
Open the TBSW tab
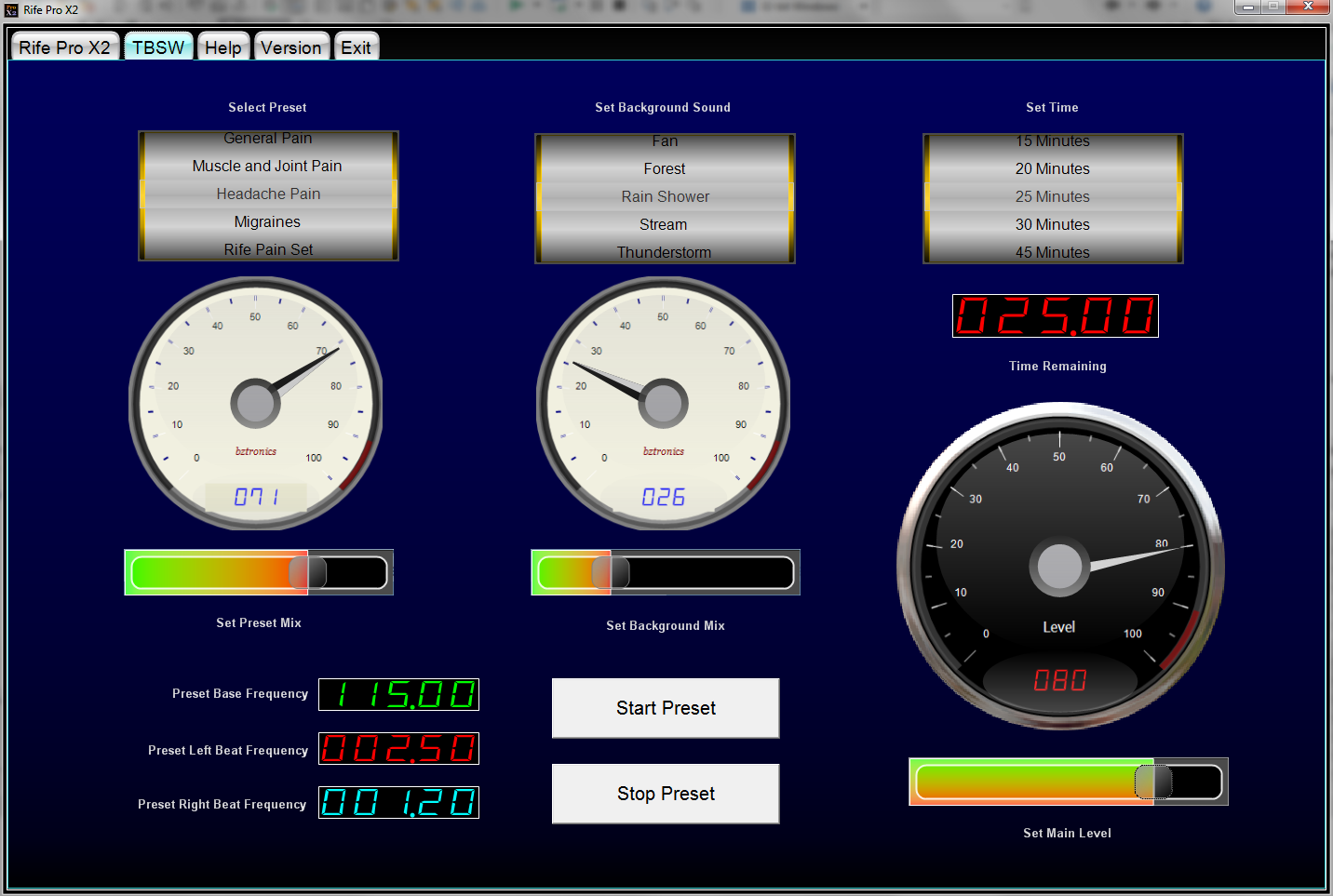coord(158,47)
